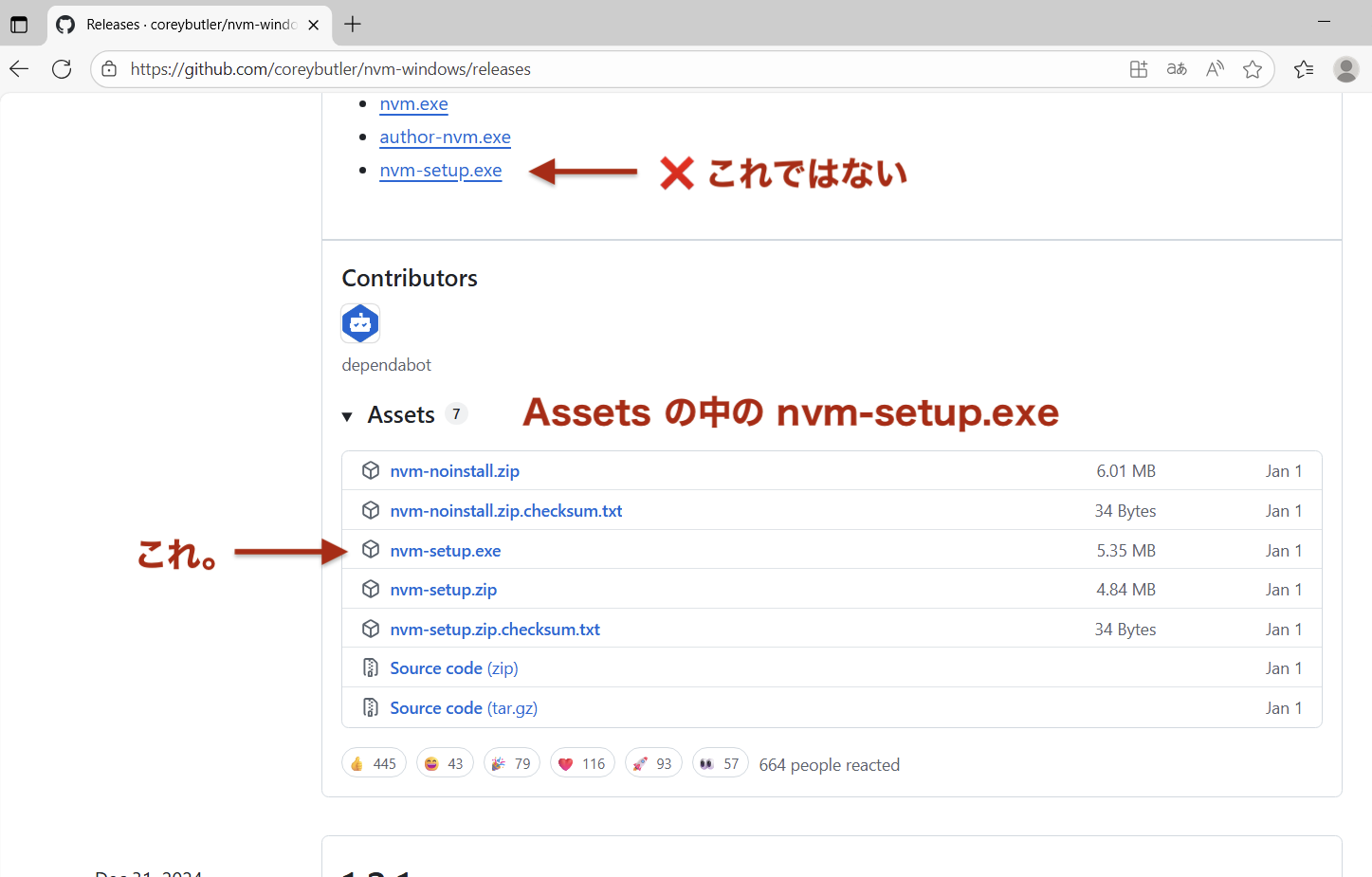Translate page with the translate icon
This screenshot has width=1372, height=877.
point(1177,69)
